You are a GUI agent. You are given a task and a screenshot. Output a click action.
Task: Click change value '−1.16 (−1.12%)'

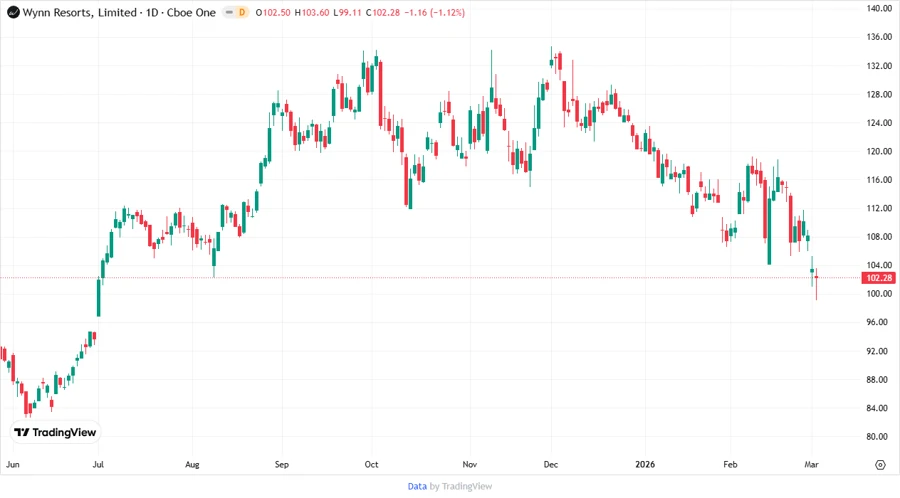click(x=434, y=12)
